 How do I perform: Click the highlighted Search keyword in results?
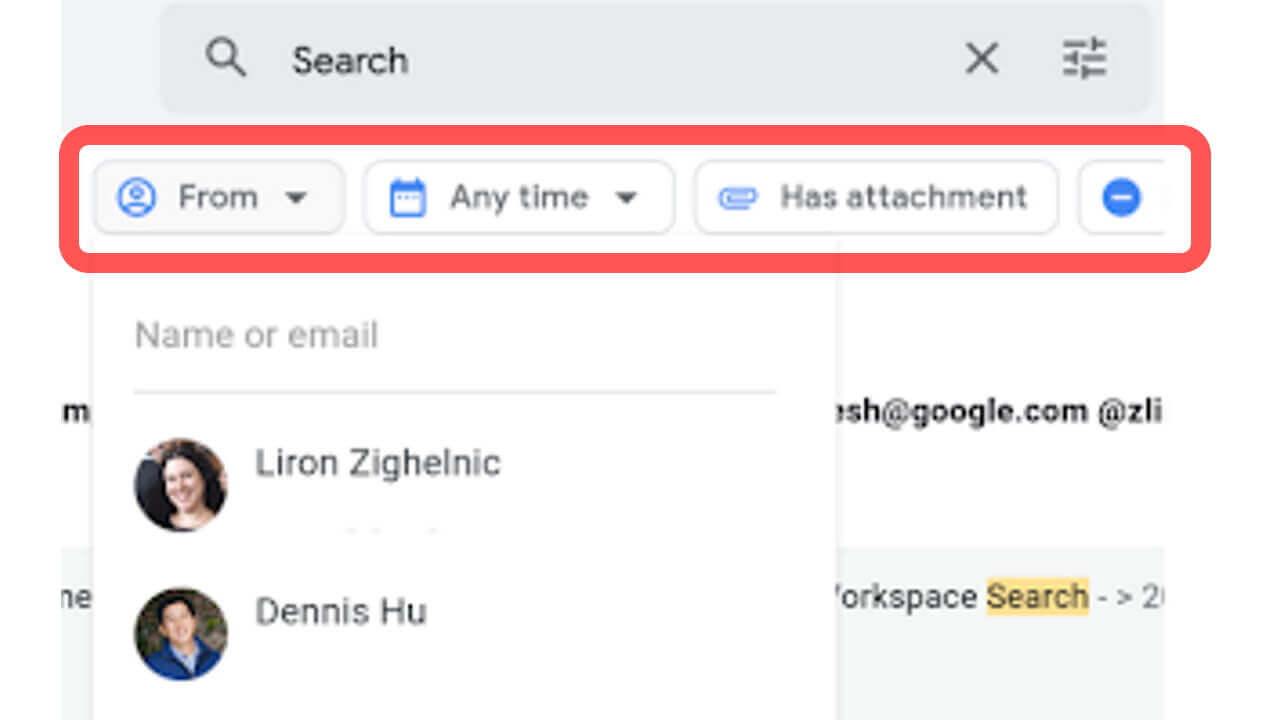pyautogui.click(x=1037, y=596)
